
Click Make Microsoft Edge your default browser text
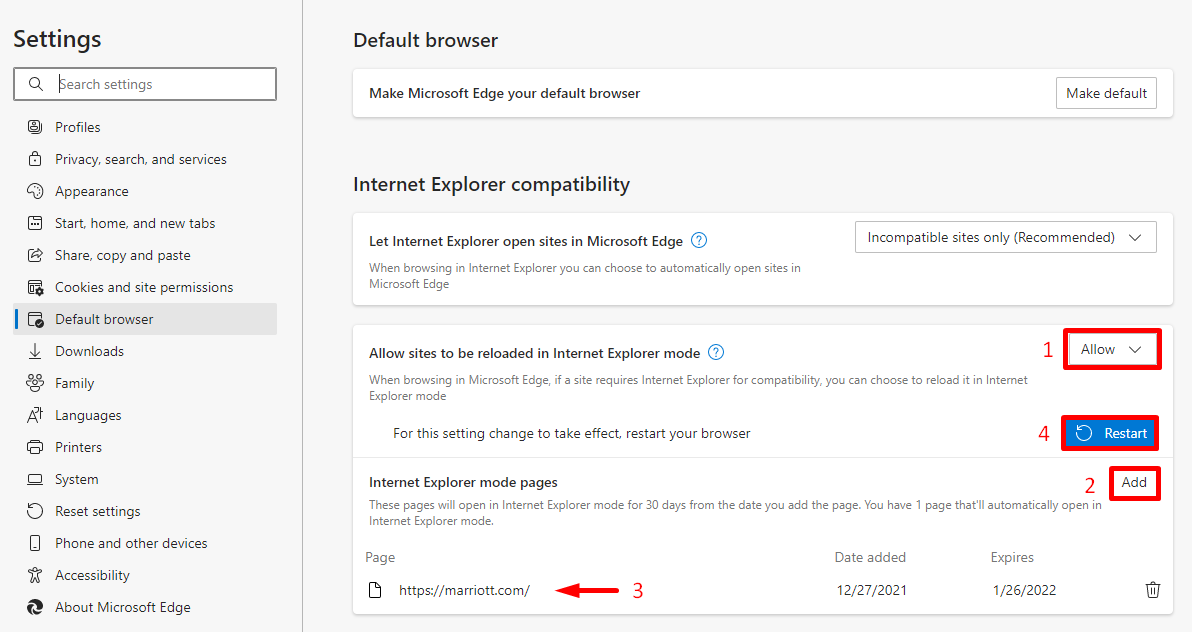(x=505, y=93)
